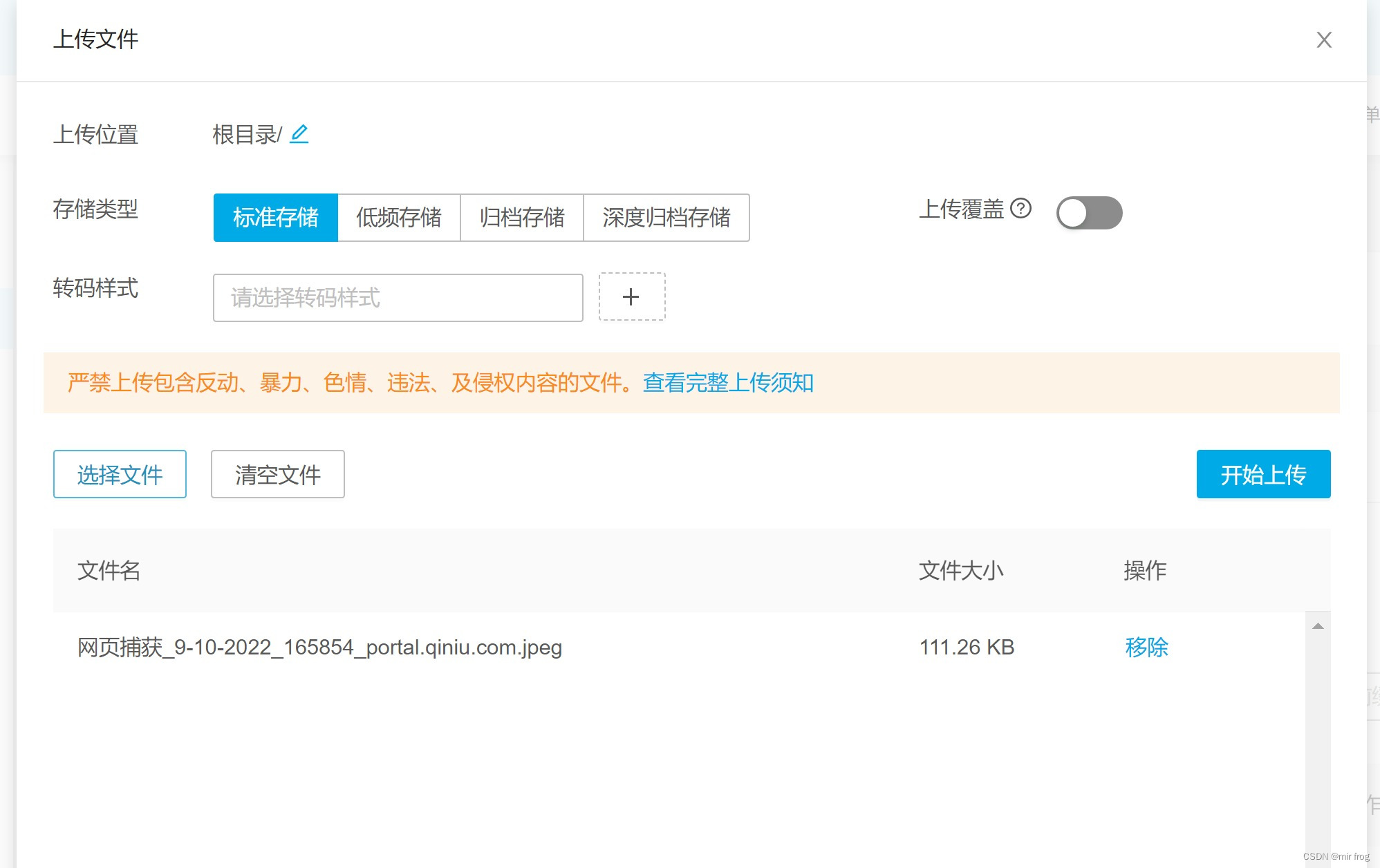Select 标准存储 storage type
The image size is (1380, 868).
pyautogui.click(x=275, y=218)
